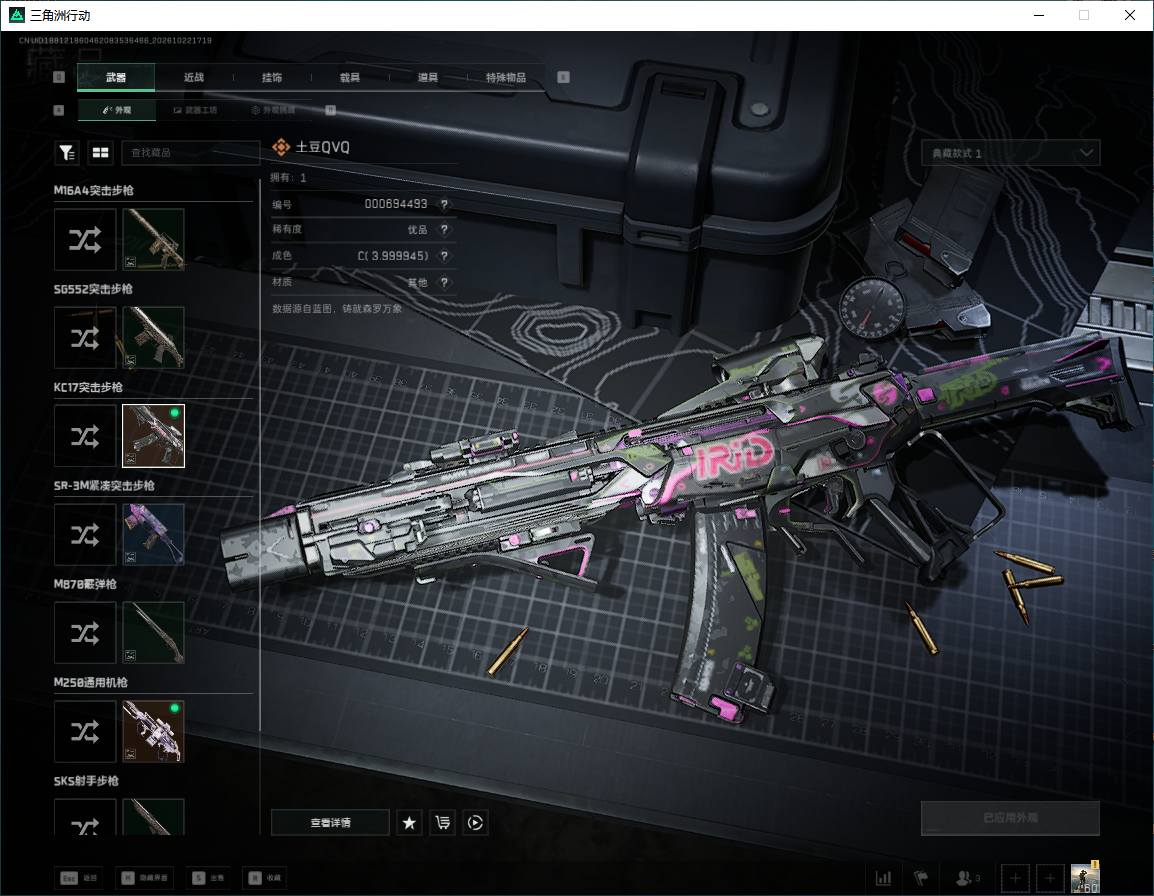
Task: Click the 查看详情 view details button
Action: (x=330, y=822)
